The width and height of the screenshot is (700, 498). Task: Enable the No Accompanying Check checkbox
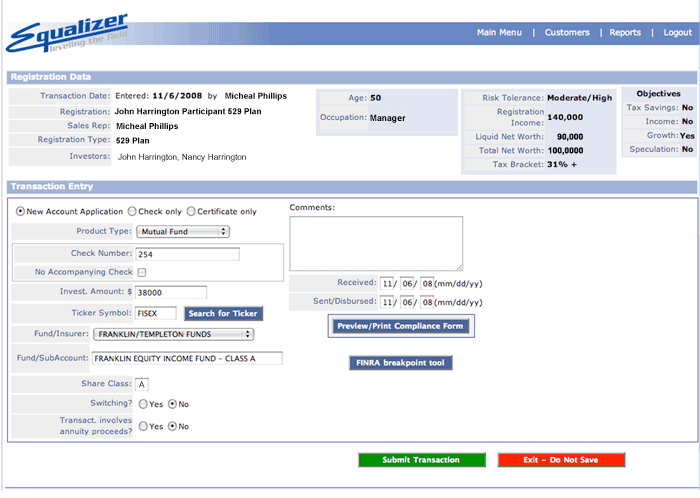(x=142, y=272)
